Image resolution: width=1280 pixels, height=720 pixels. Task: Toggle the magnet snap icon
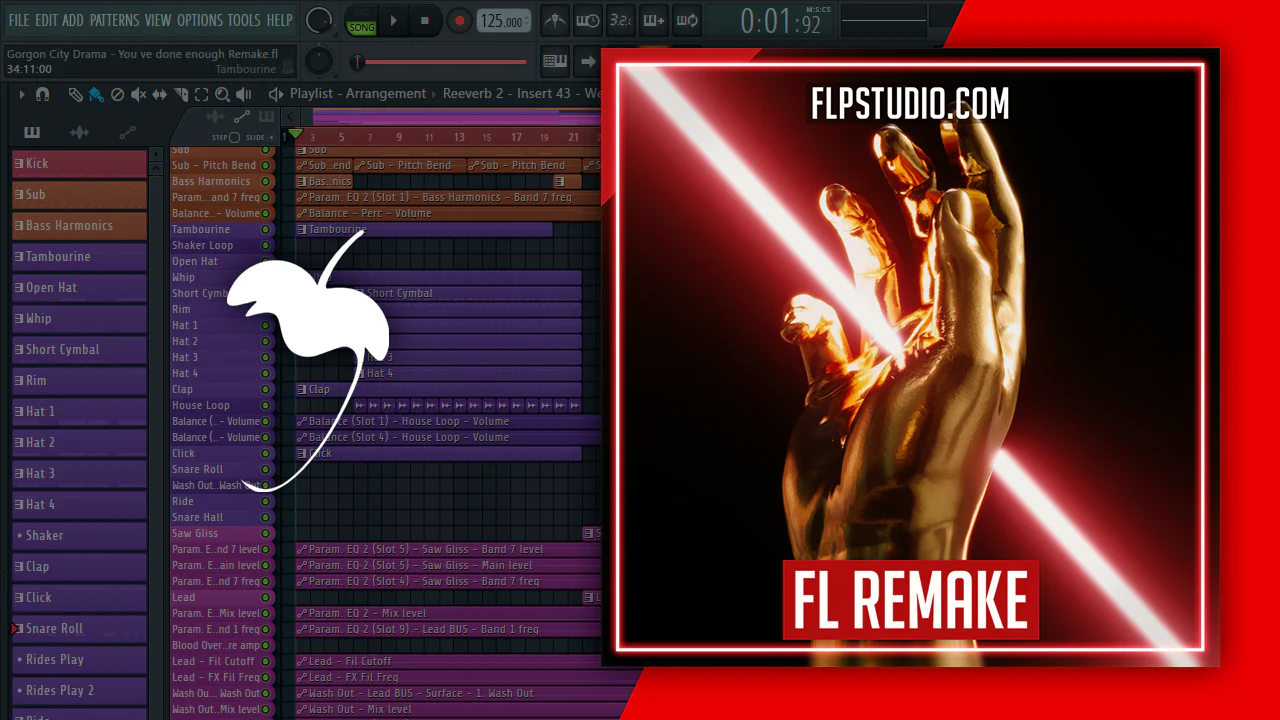pos(42,94)
